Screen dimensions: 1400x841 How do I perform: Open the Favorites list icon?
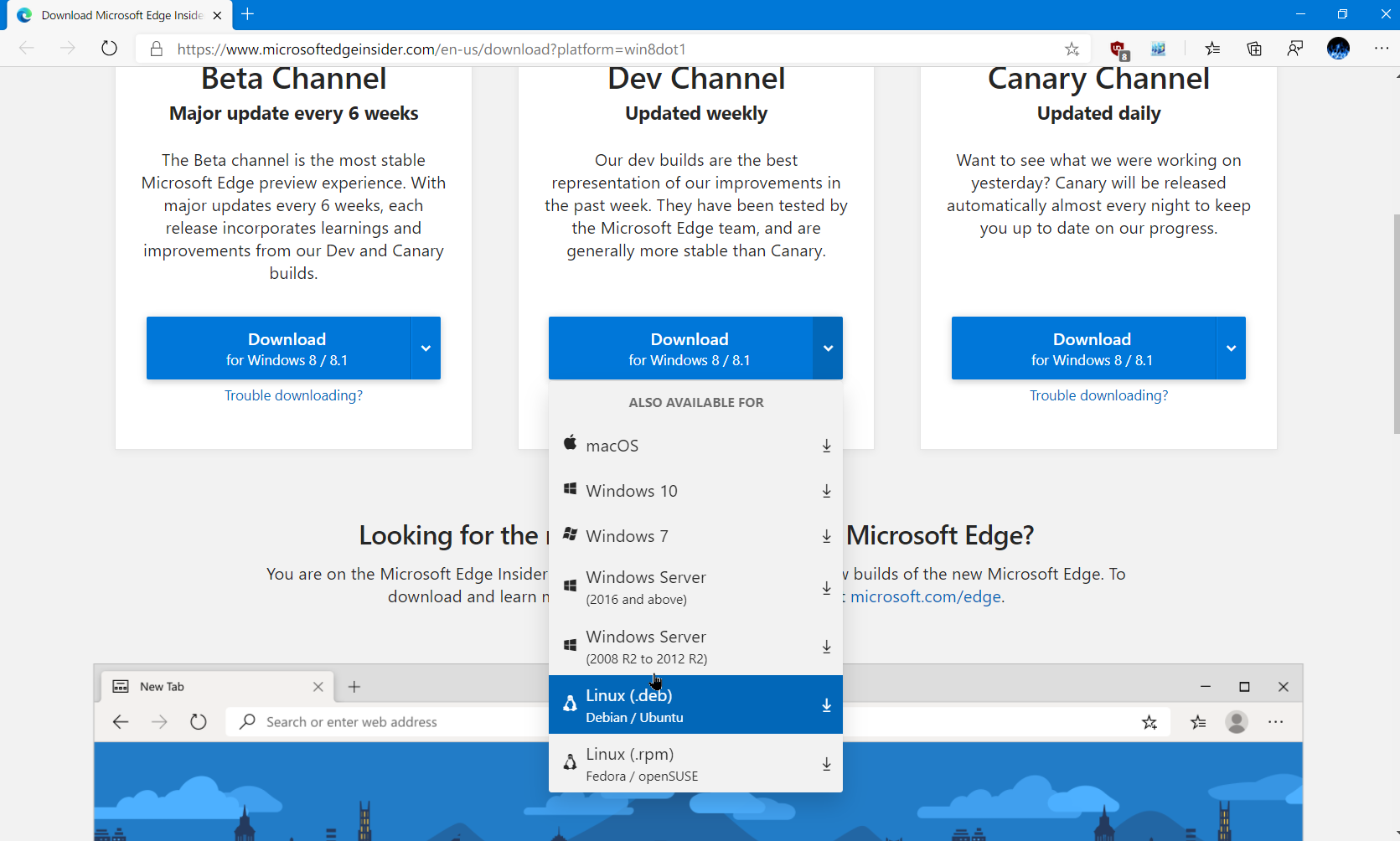(1212, 49)
